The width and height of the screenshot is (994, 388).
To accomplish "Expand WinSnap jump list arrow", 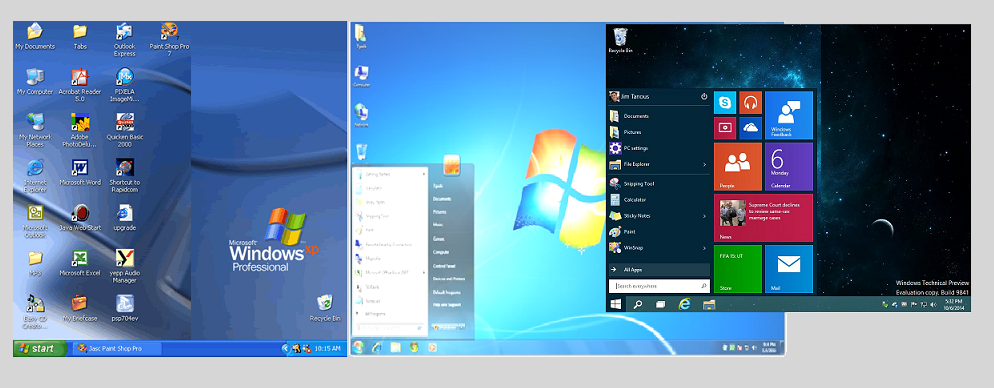I will 705,248.
